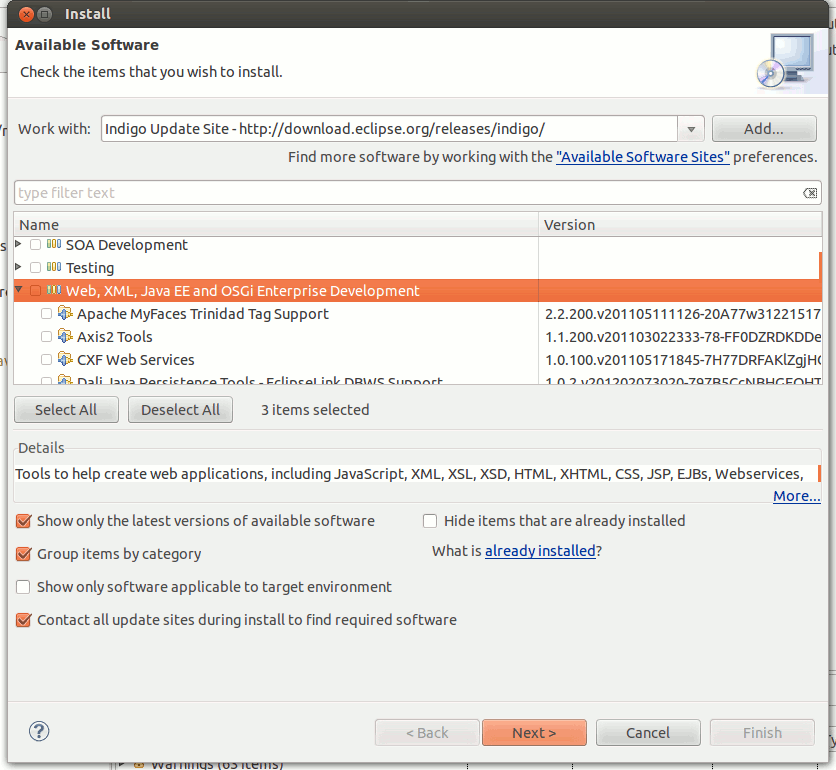Open help via question mark icon
Screen dimensions: 836x770
[39, 731]
